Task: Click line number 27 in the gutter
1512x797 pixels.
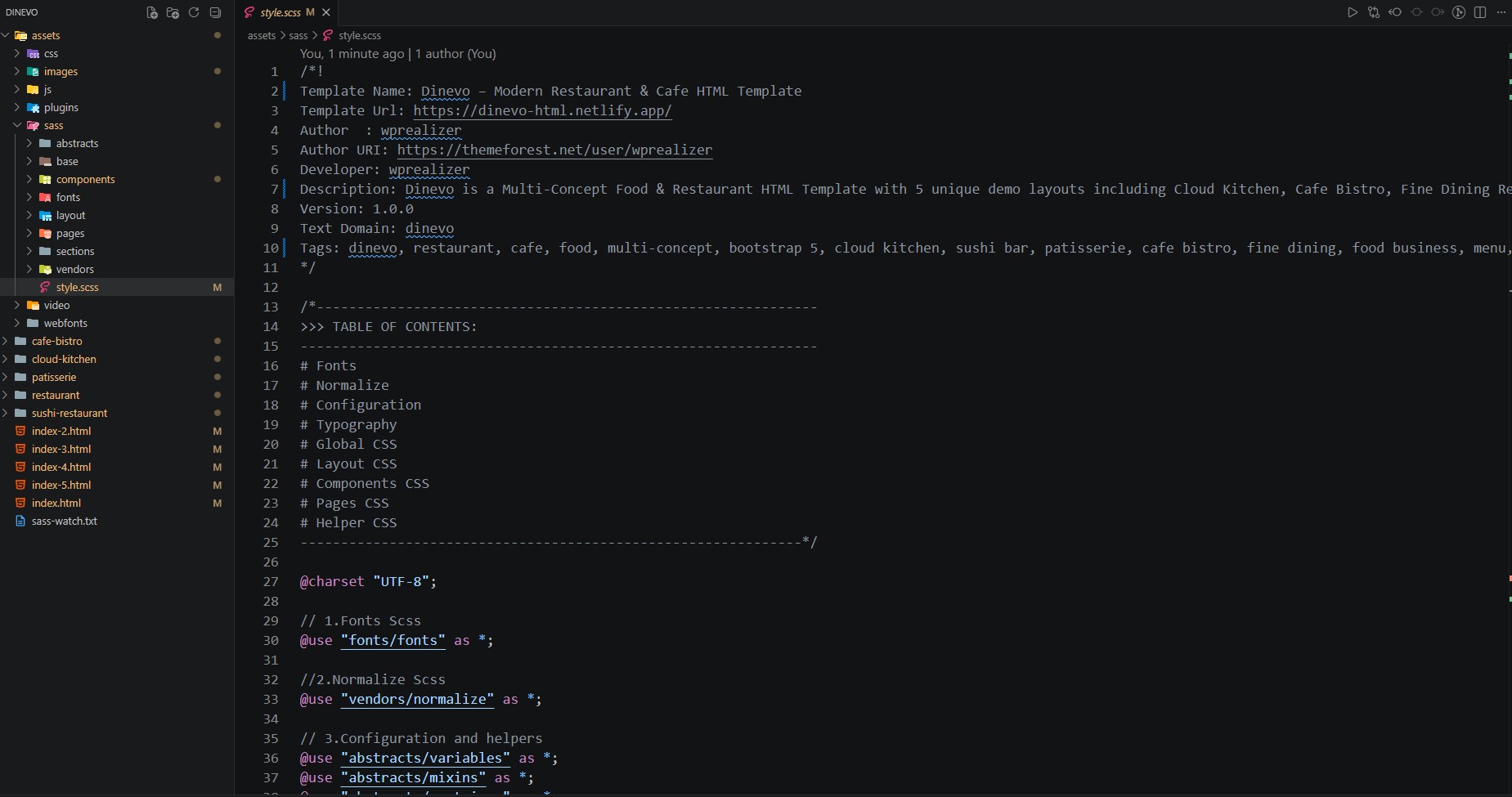Action: point(271,581)
